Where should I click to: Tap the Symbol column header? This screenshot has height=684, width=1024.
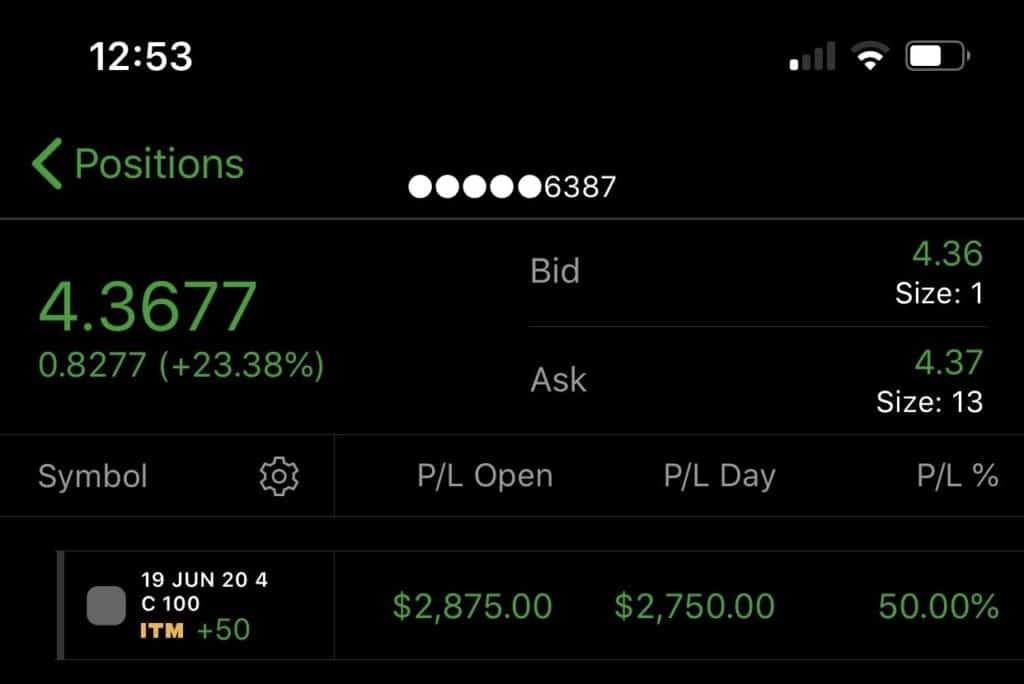pos(93,476)
